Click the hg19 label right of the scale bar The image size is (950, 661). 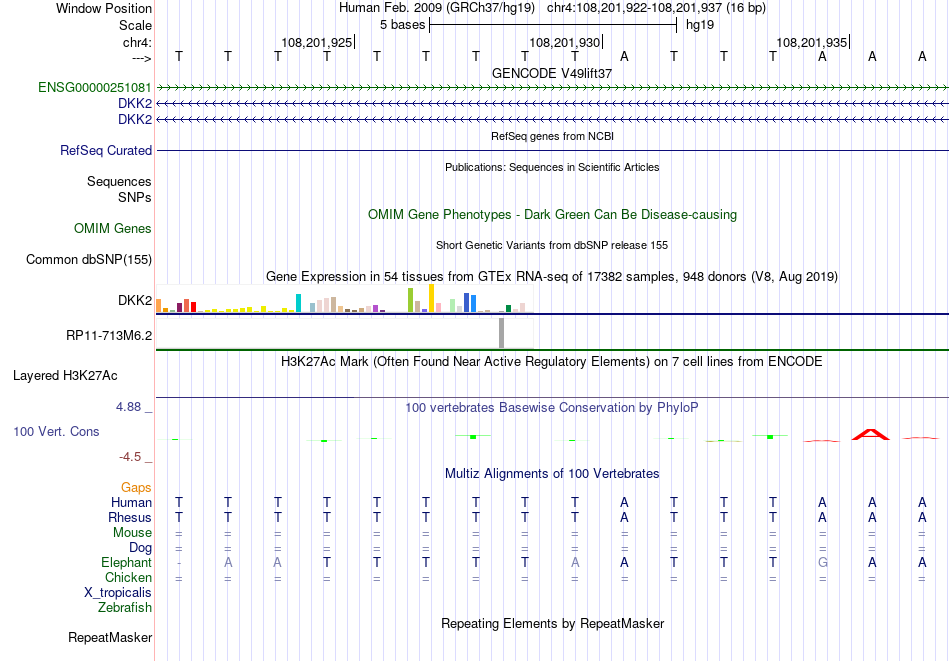point(700,25)
